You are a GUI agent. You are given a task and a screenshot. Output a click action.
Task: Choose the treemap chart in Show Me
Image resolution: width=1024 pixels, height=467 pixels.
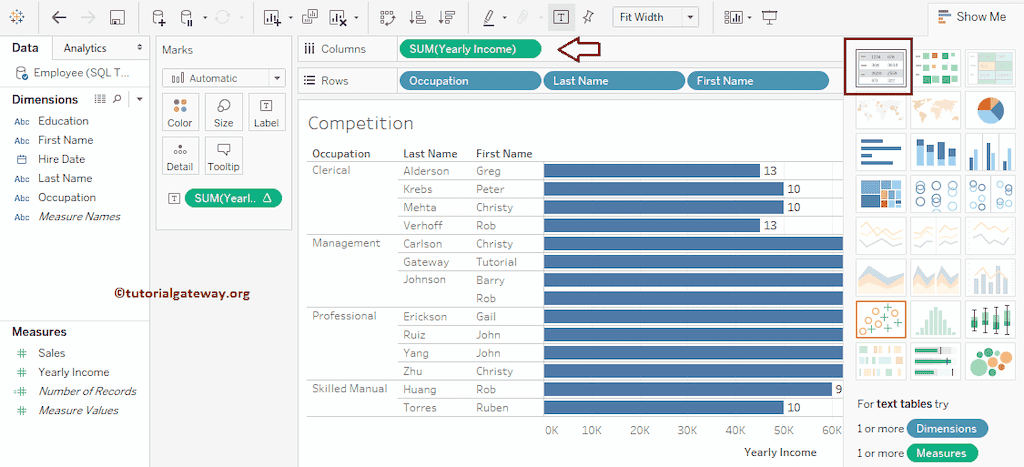click(881, 194)
